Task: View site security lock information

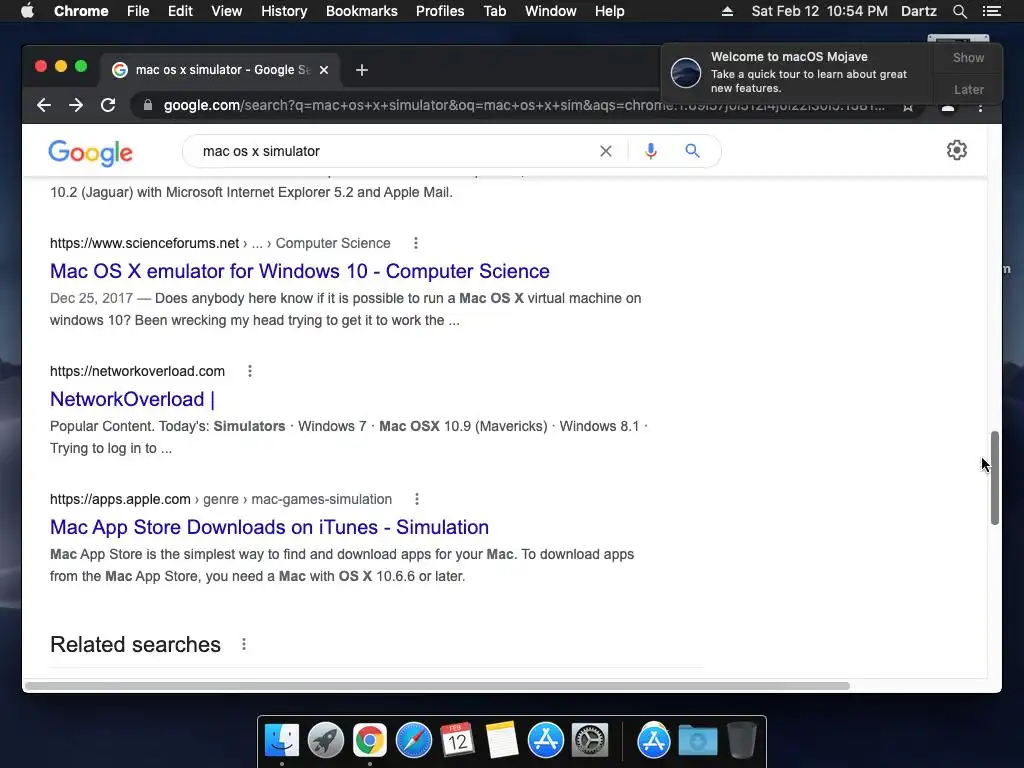Action: [x=148, y=105]
